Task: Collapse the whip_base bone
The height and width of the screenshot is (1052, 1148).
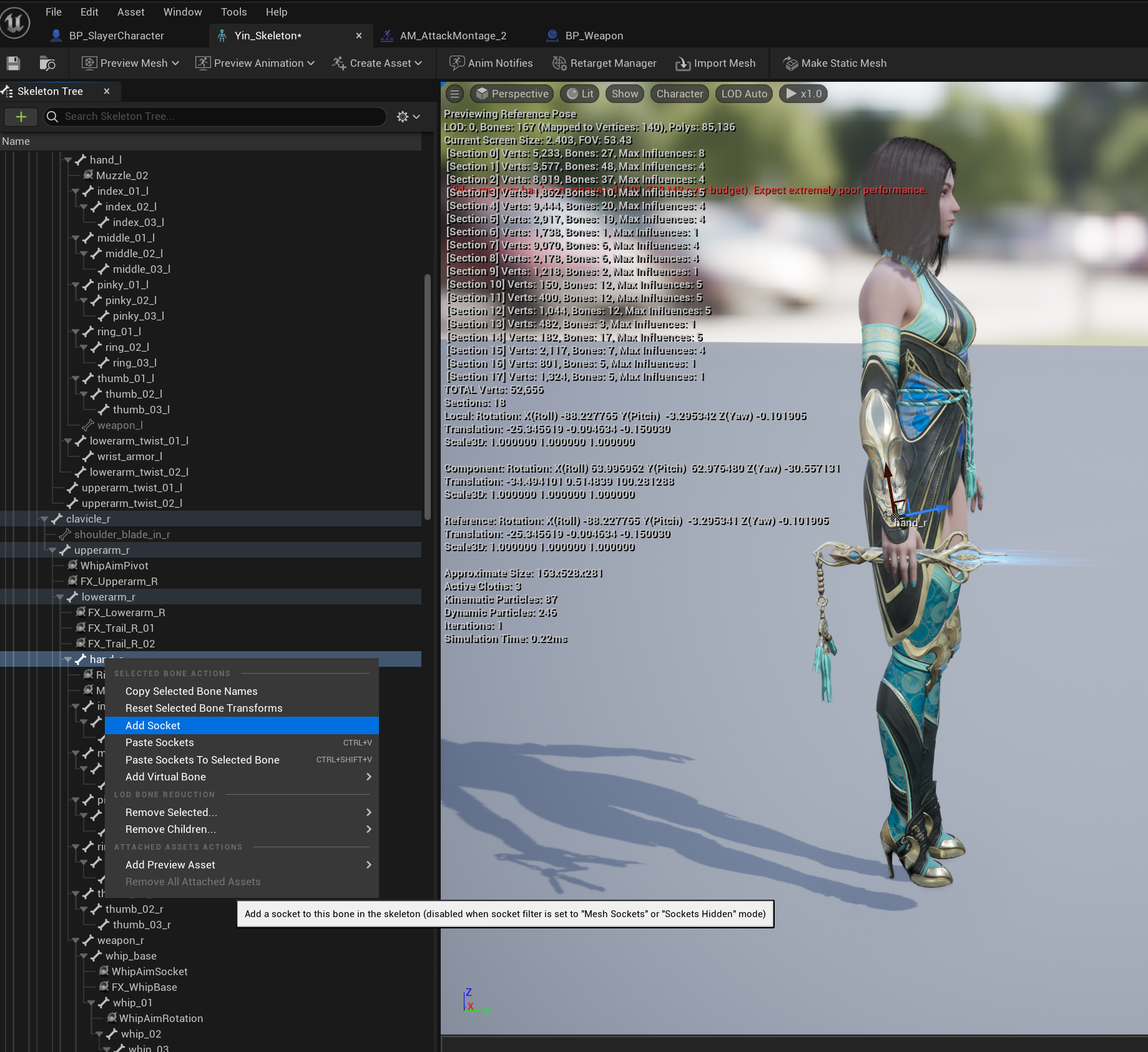Action: pos(84,956)
